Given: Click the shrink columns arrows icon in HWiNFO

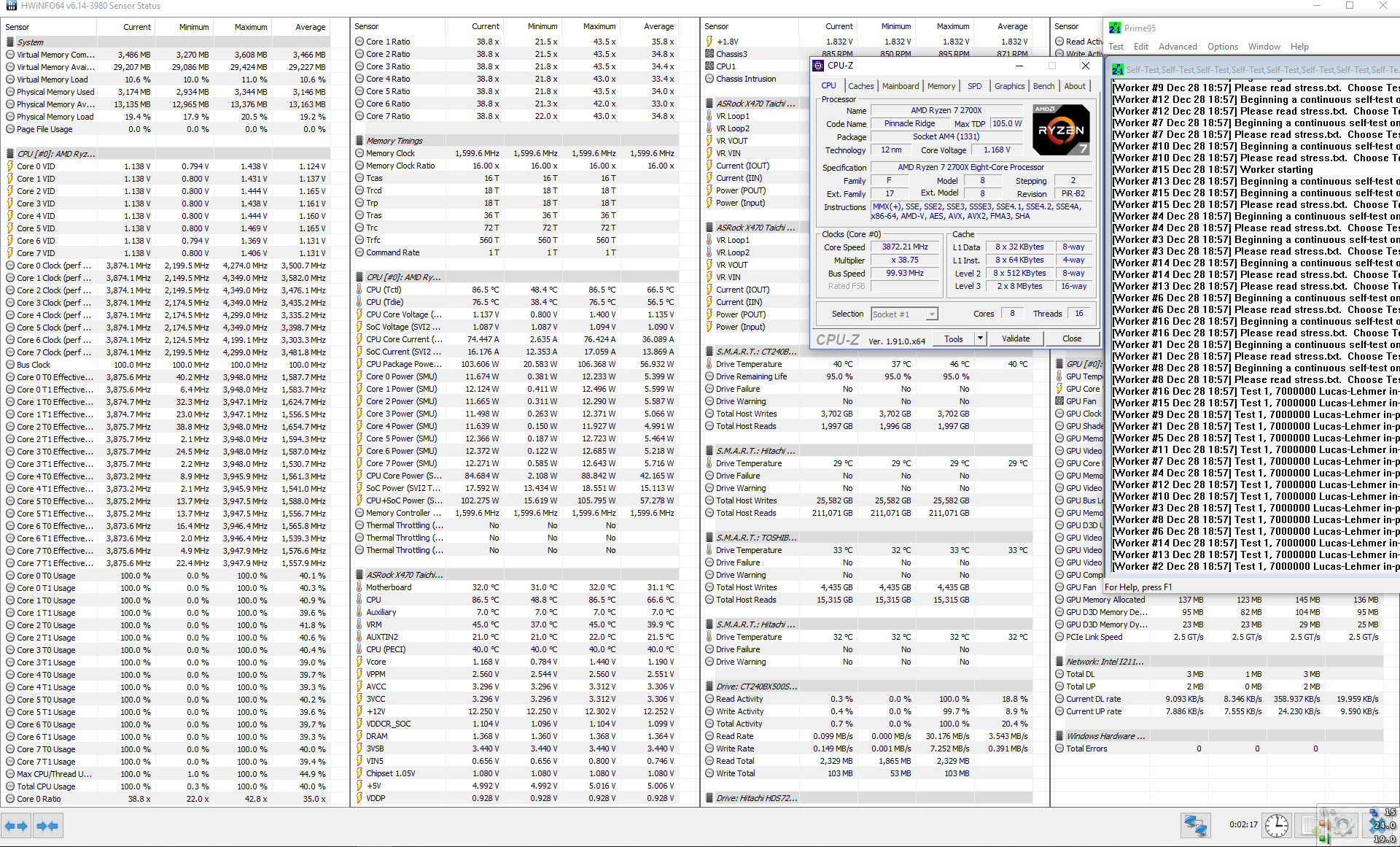Looking at the screenshot, I should click(47, 826).
